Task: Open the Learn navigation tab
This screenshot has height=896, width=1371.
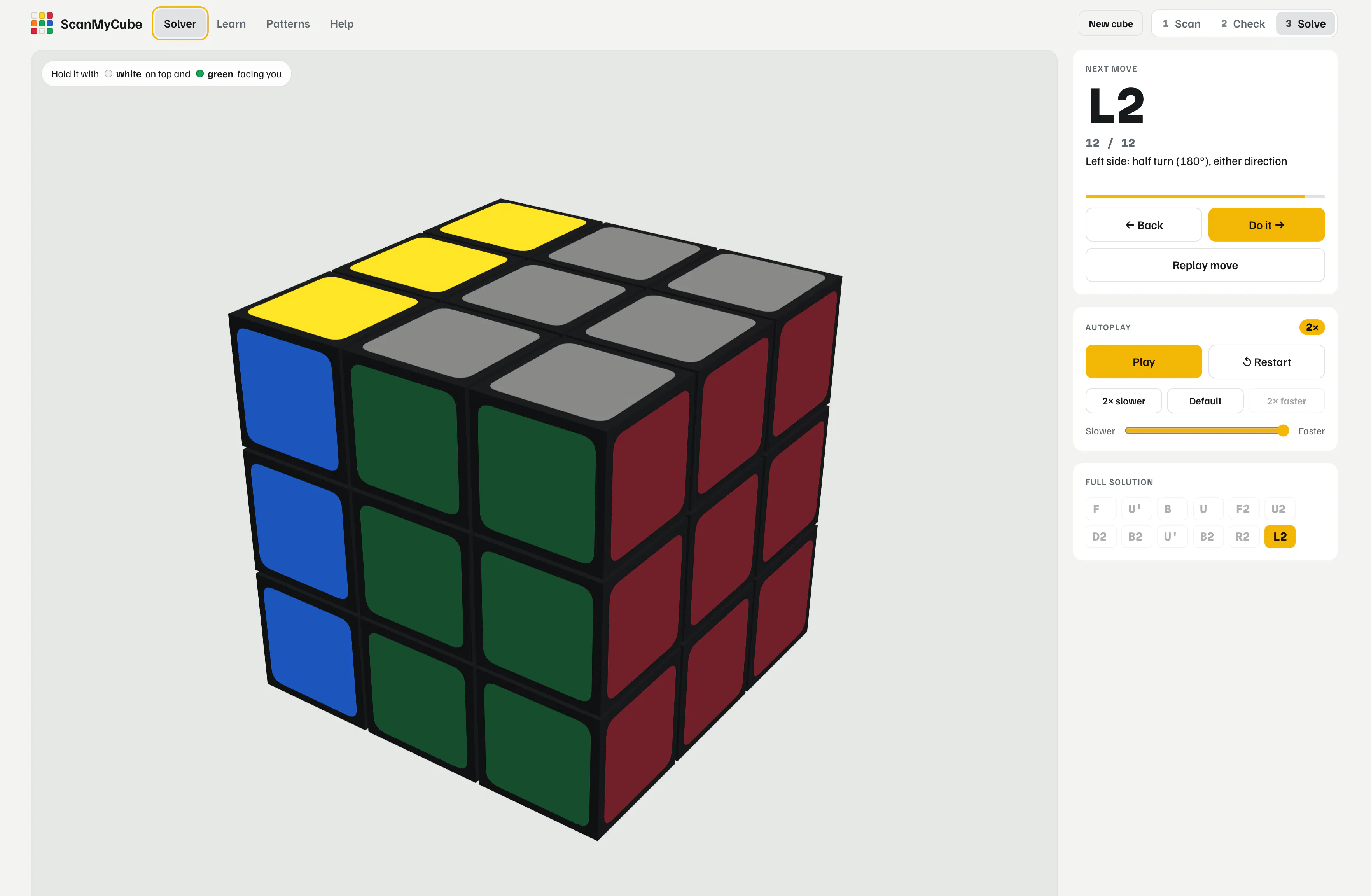Action: 231,24
